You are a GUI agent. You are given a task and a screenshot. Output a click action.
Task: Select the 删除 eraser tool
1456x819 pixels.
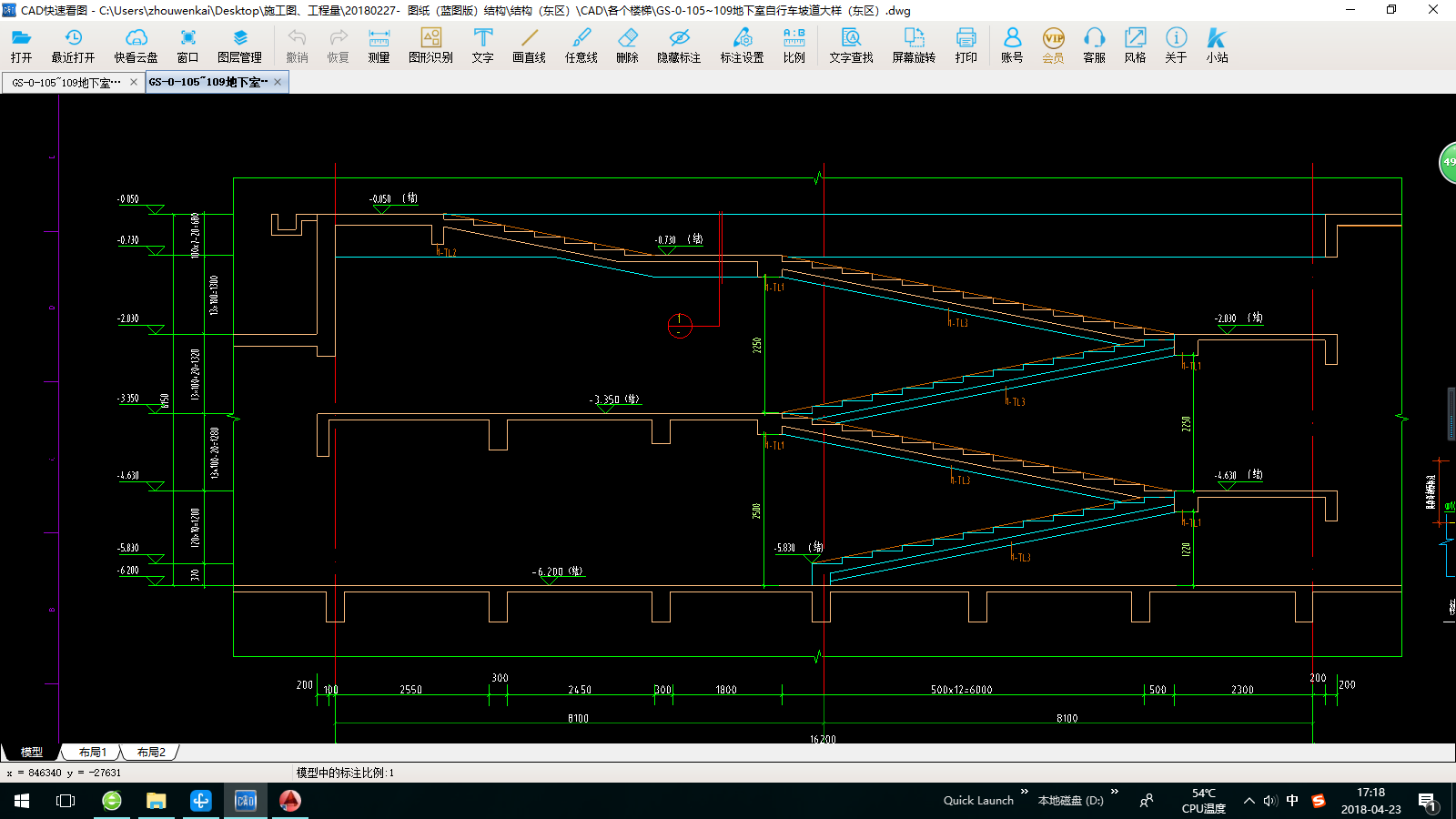627,45
